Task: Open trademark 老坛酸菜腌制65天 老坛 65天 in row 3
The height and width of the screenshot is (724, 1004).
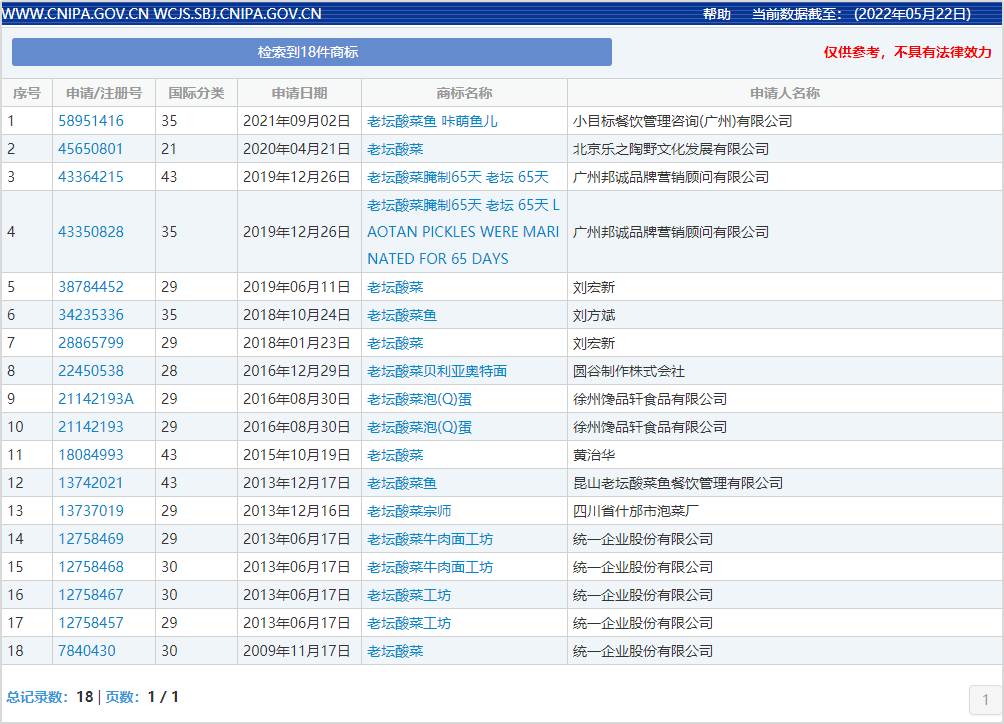Action: [x=458, y=177]
